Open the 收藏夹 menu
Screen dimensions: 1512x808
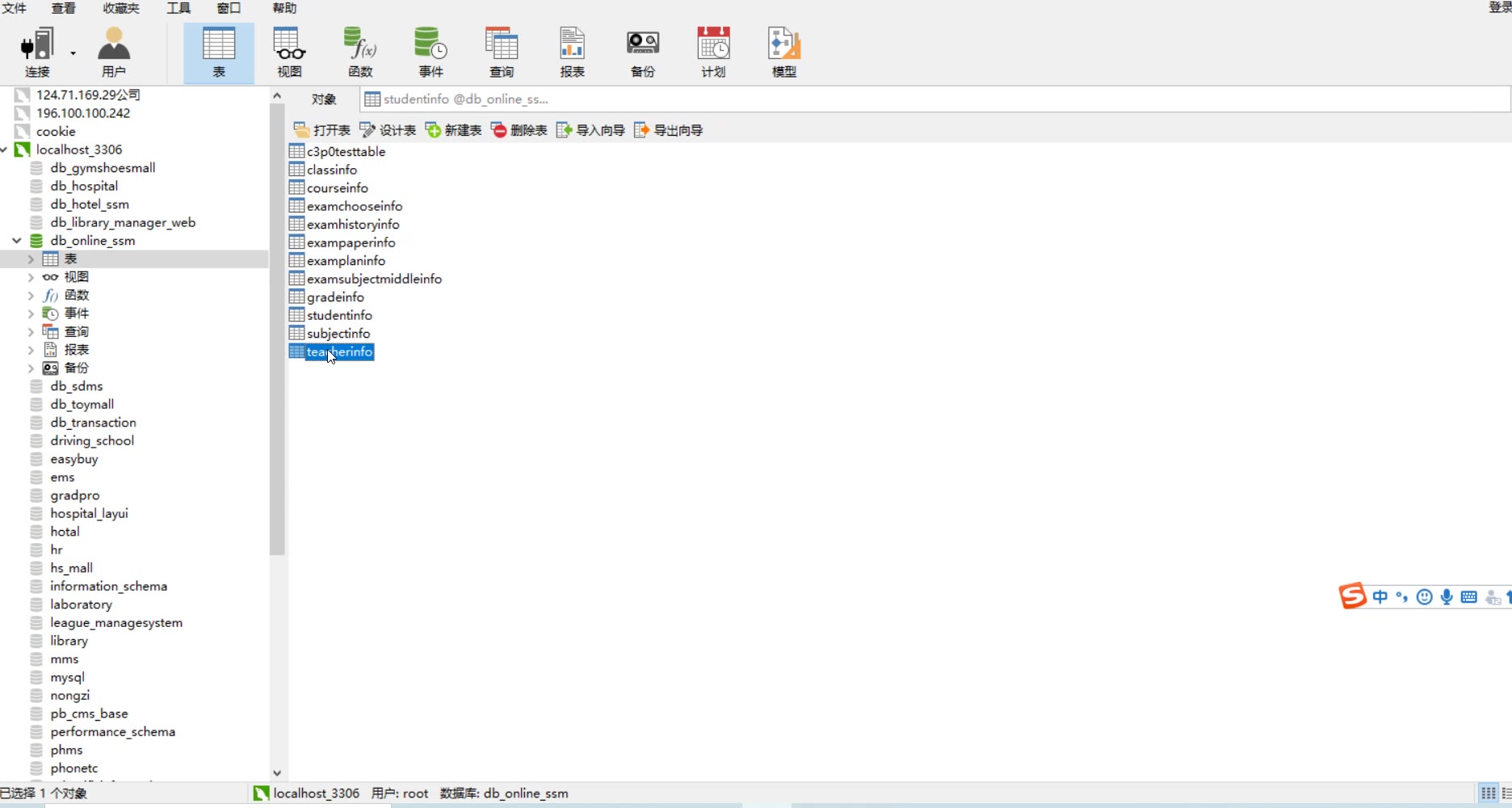tap(121, 8)
